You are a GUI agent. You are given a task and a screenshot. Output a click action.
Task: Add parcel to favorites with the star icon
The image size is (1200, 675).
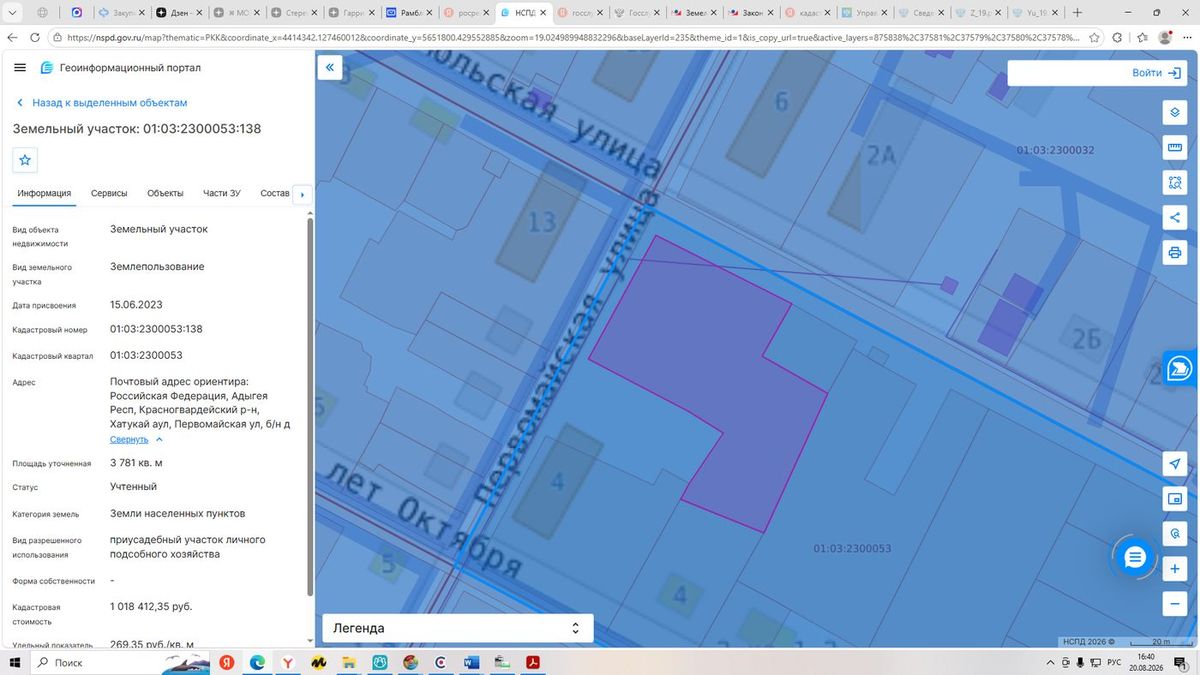tap(25, 159)
